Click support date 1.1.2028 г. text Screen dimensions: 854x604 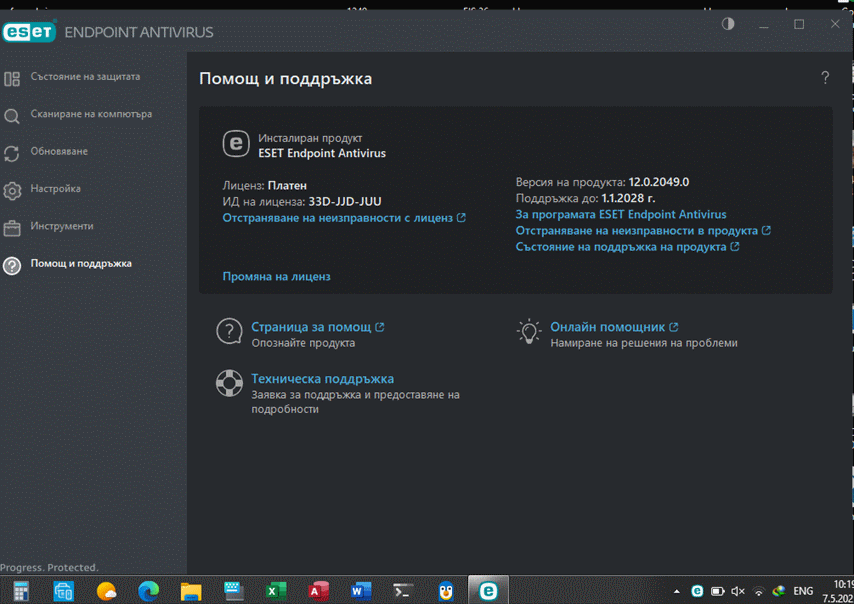click(628, 198)
